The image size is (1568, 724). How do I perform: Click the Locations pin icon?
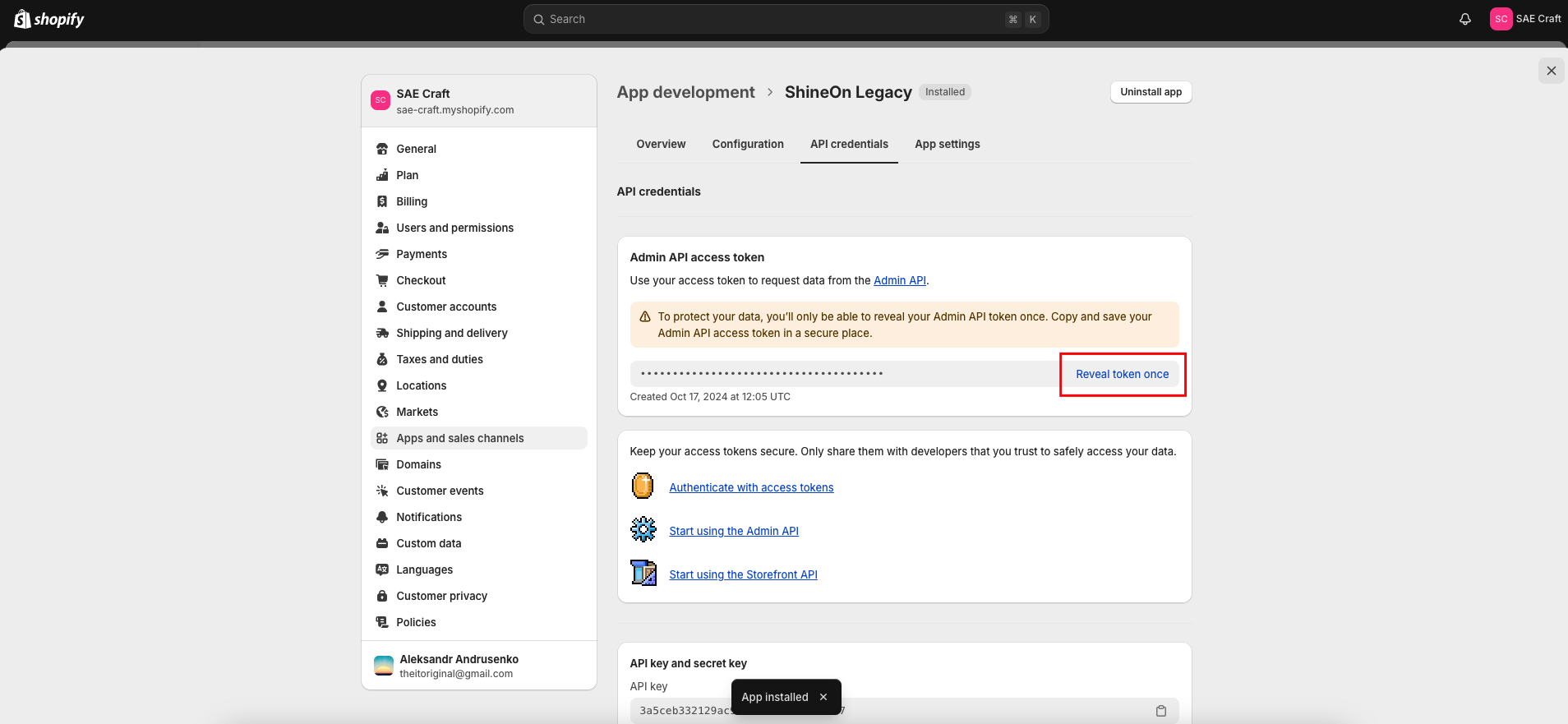pyautogui.click(x=382, y=385)
